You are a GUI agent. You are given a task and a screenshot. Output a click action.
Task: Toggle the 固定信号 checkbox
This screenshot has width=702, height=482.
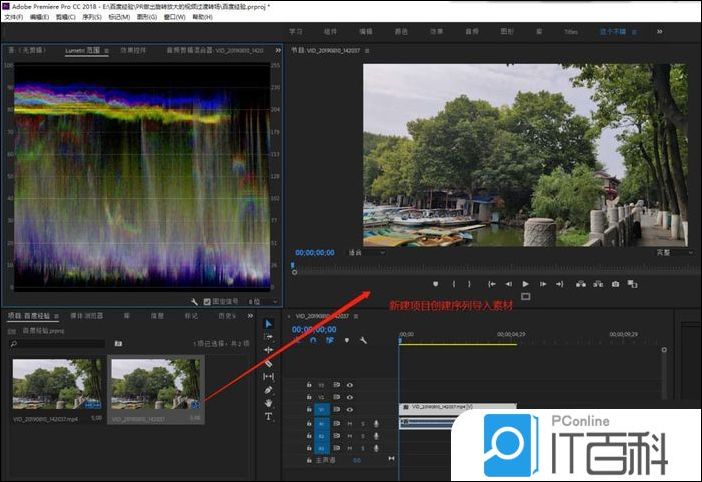click(x=207, y=300)
